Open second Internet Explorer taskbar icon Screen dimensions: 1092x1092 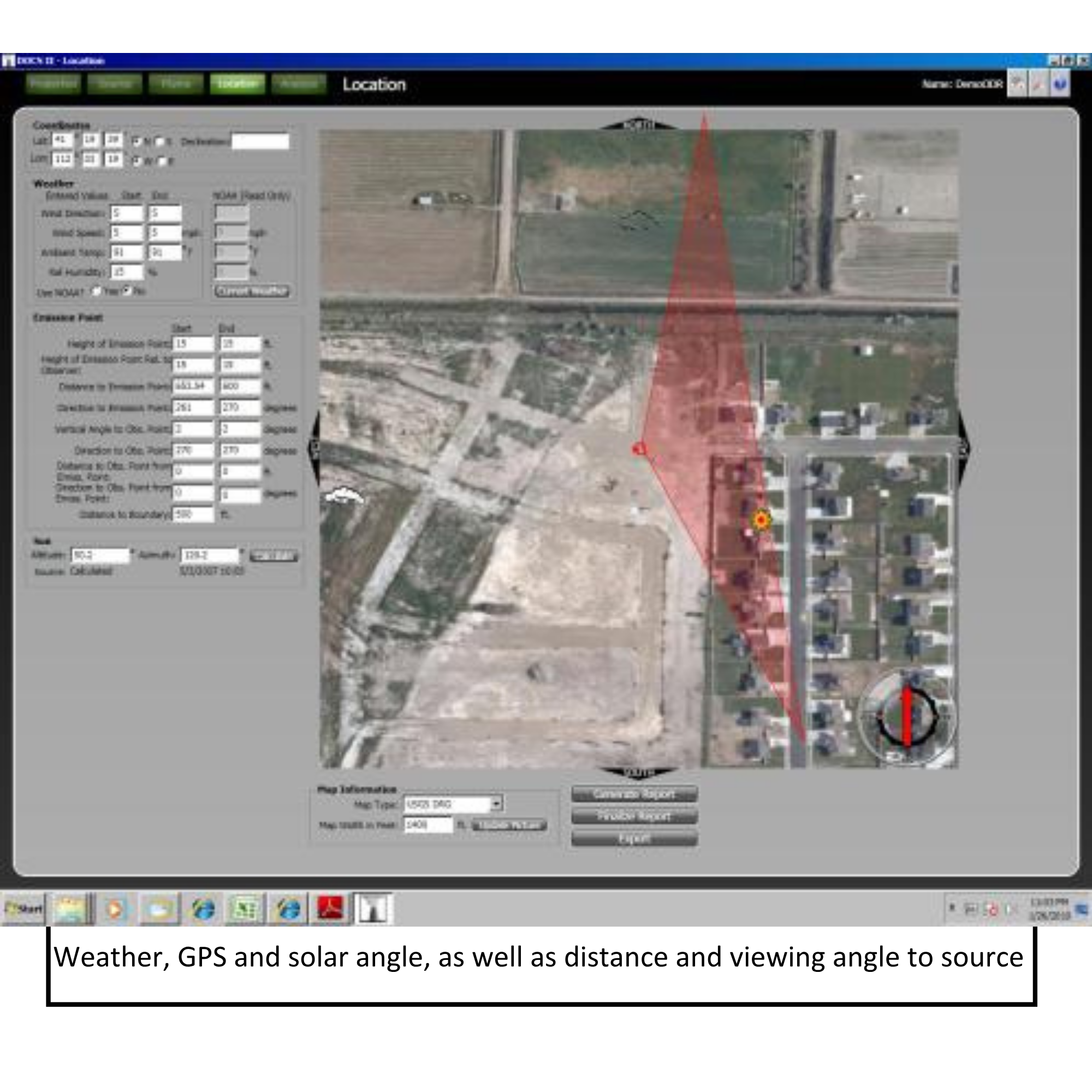(x=289, y=909)
